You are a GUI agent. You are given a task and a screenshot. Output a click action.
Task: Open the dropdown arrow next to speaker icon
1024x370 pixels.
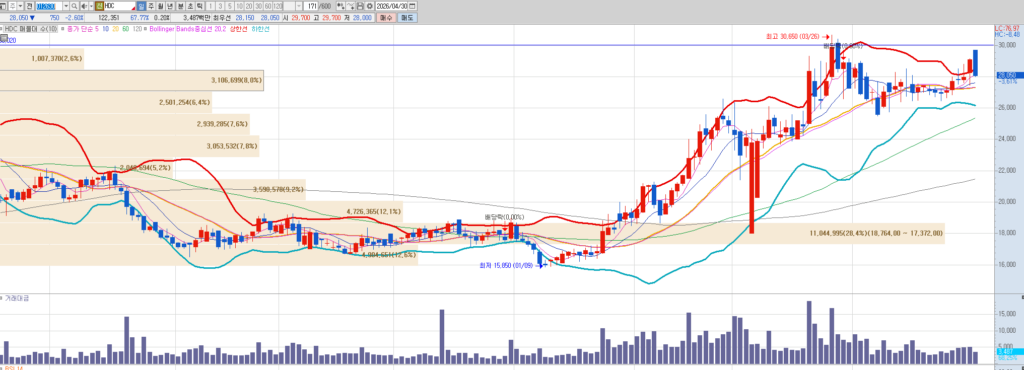(91, 6)
